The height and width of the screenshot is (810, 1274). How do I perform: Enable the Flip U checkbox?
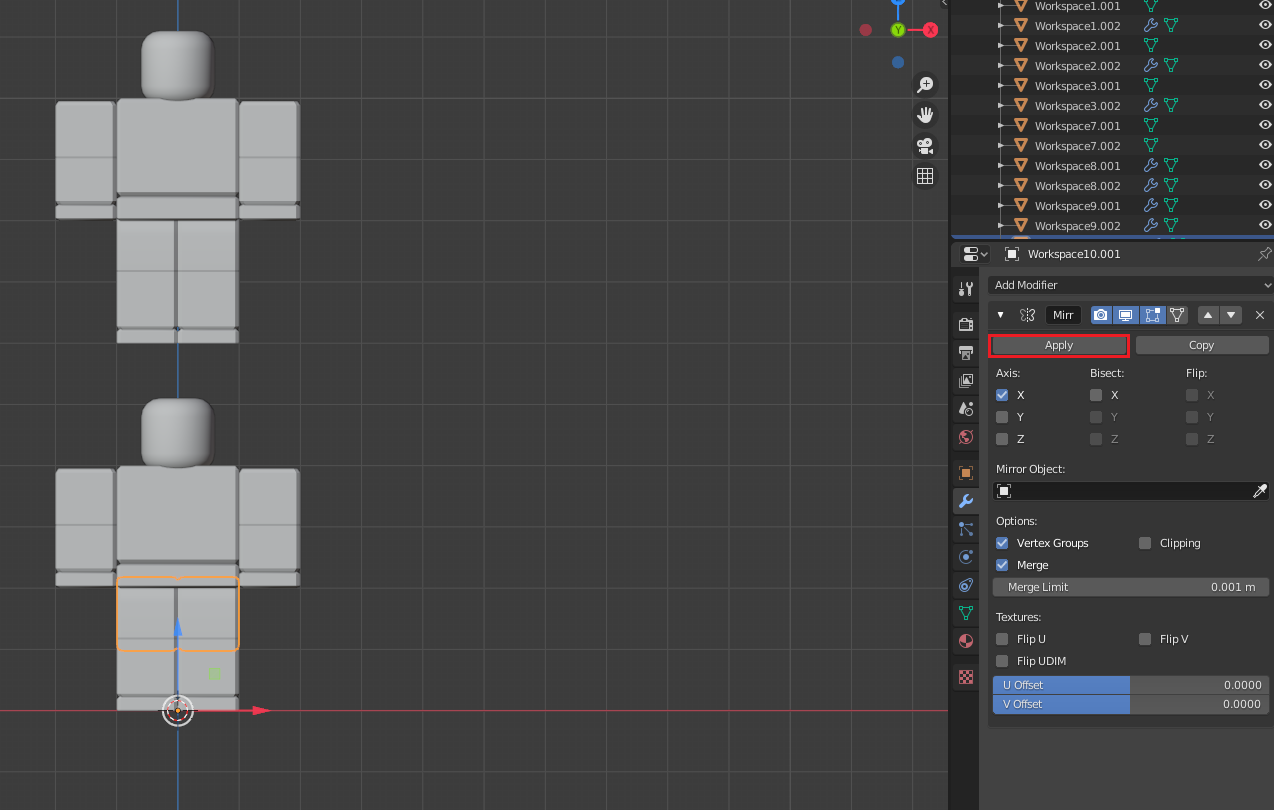click(x=1002, y=639)
